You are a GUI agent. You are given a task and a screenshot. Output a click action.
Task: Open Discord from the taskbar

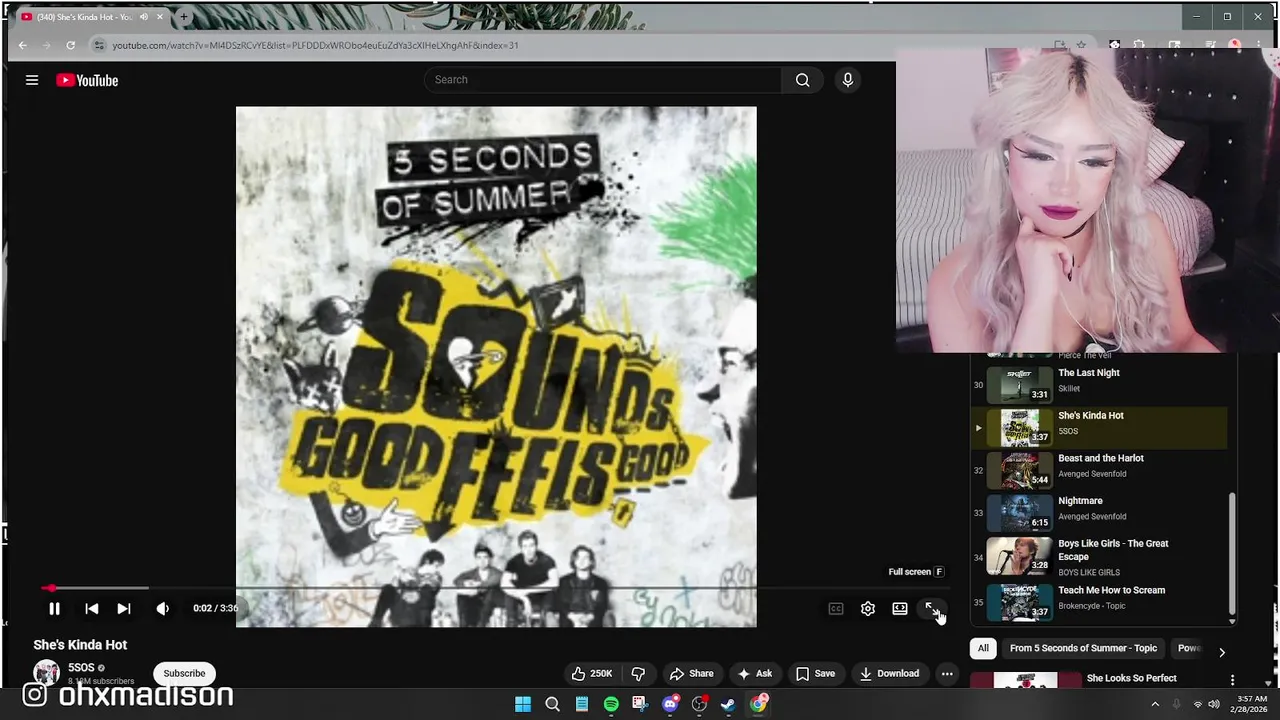tap(670, 704)
